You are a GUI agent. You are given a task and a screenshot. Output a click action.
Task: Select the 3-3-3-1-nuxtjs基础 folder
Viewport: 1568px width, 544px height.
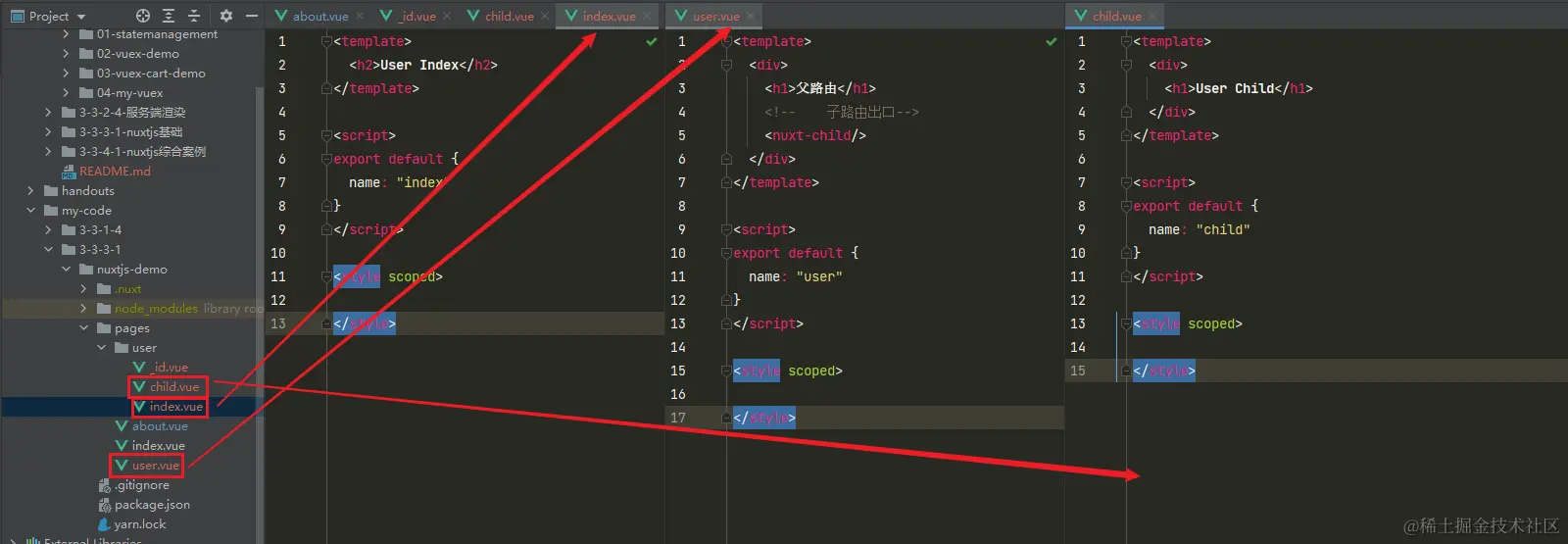[130, 132]
